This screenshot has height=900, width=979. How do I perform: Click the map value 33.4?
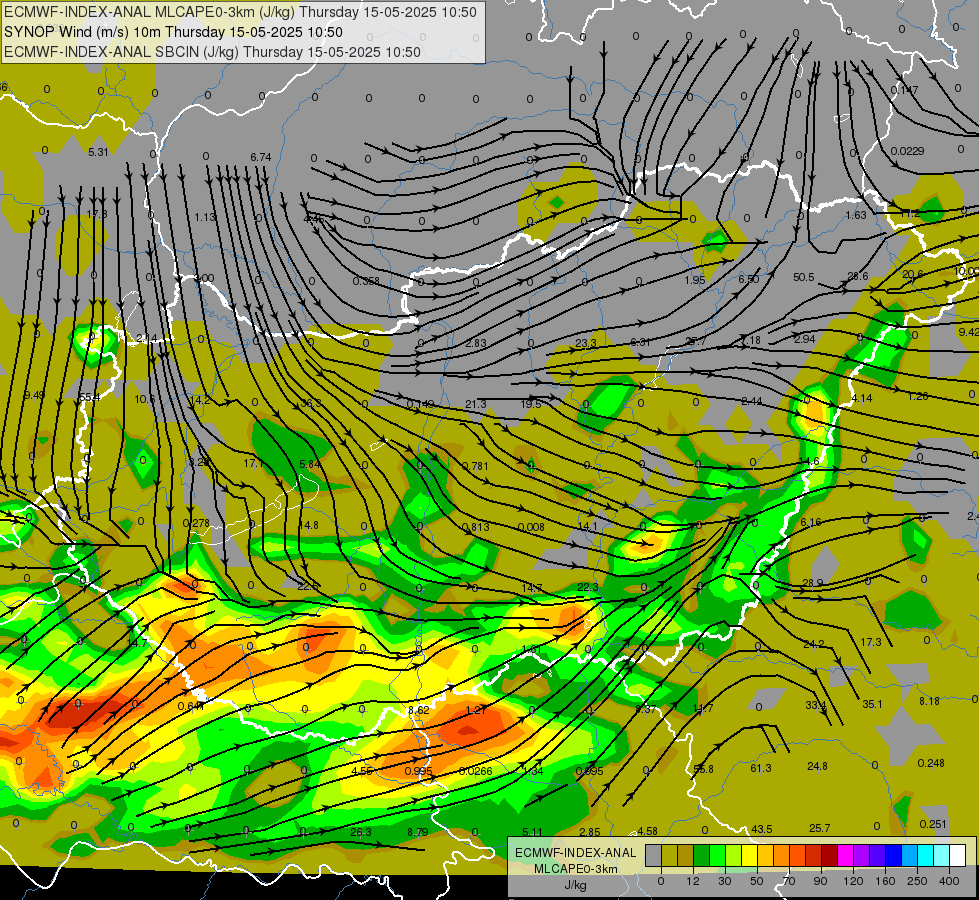(815, 706)
